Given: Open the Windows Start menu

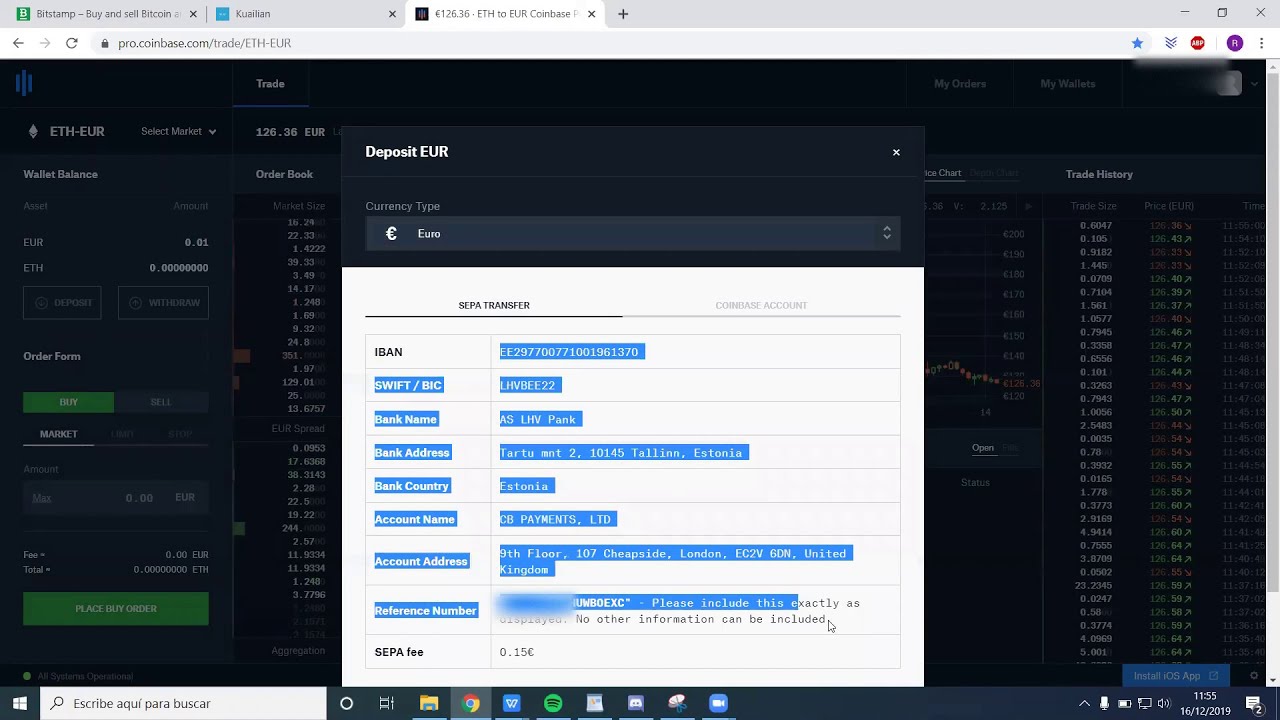Looking at the screenshot, I should pos(20,703).
